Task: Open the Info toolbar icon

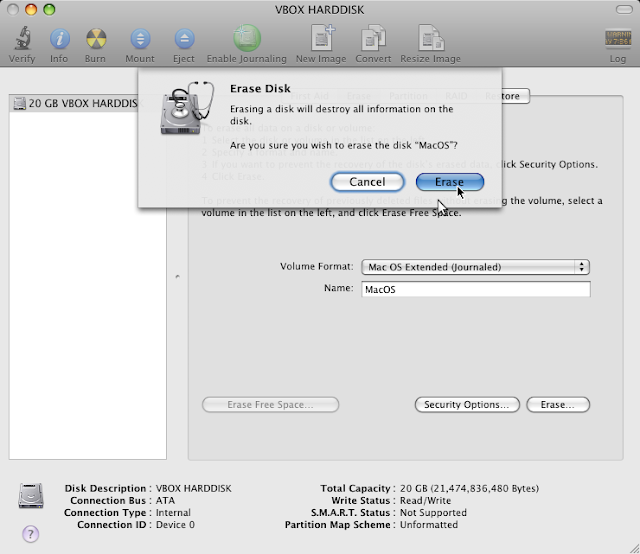Action: tap(60, 39)
